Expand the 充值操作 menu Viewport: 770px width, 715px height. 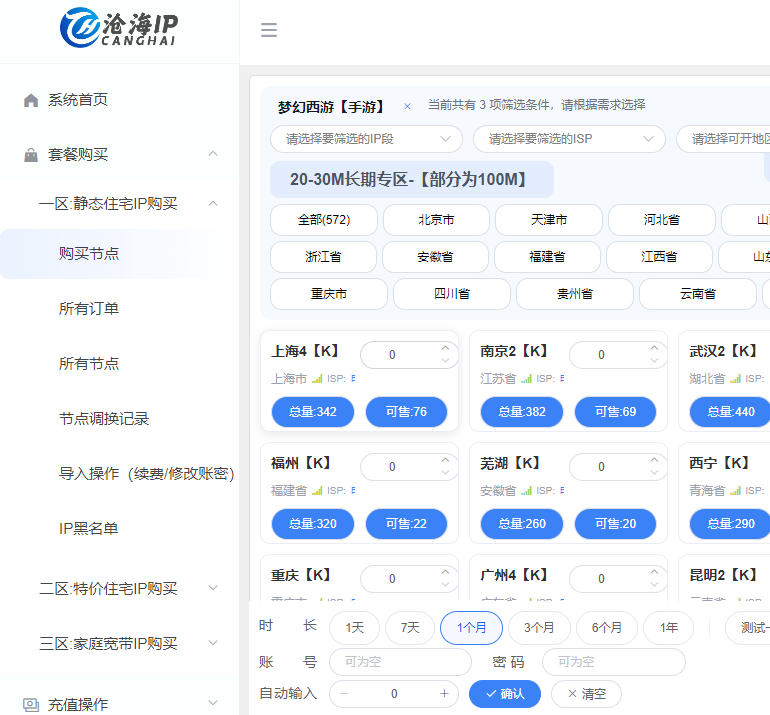point(213,703)
